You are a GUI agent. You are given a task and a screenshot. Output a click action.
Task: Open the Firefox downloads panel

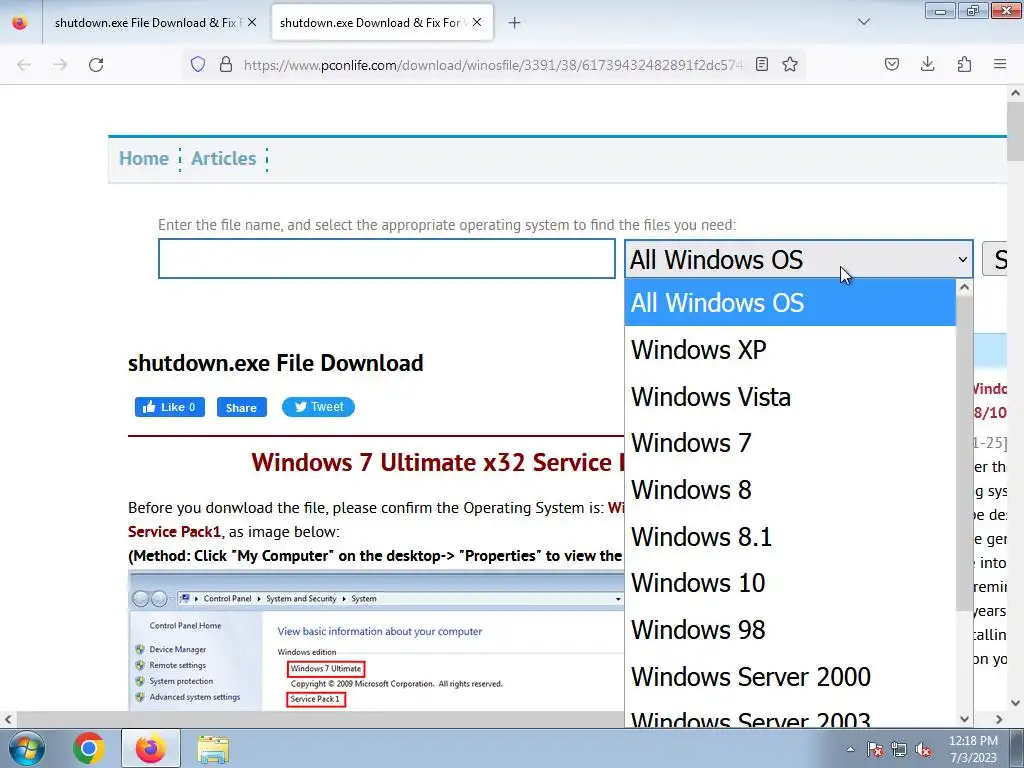pos(927,64)
